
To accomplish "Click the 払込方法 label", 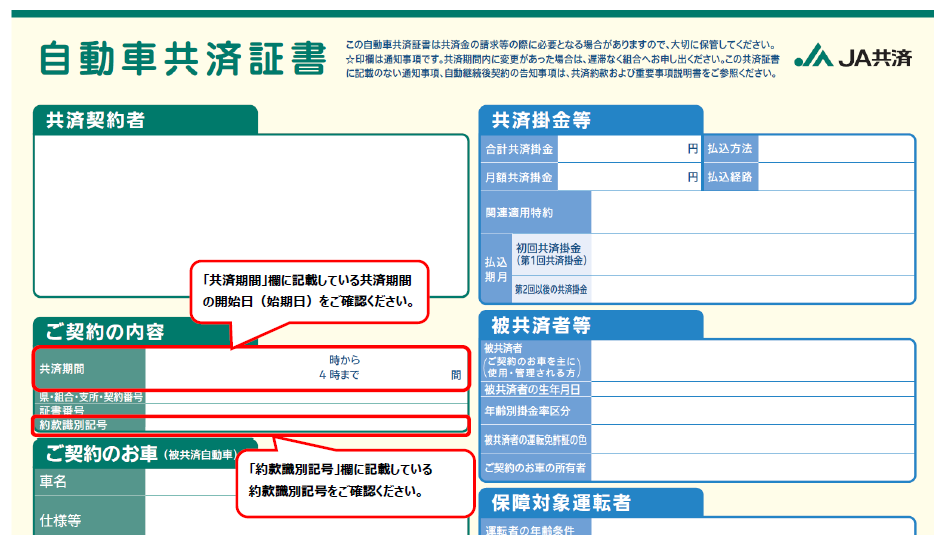I will 730,149.
